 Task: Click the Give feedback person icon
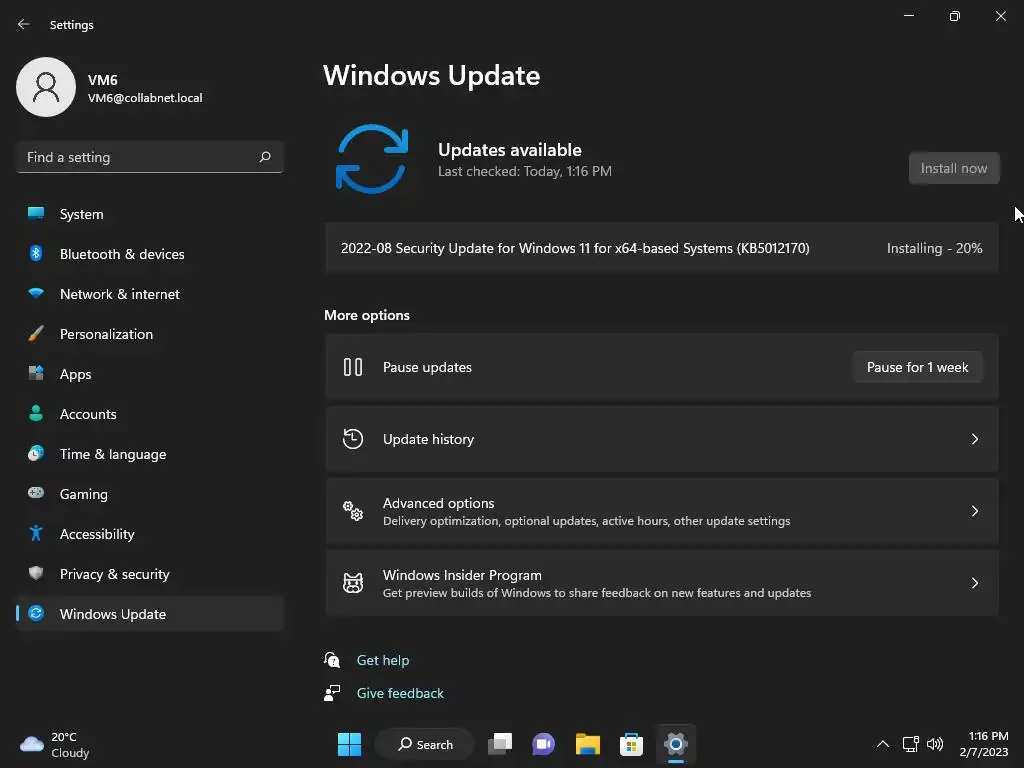pyautogui.click(x=332, y=693)
